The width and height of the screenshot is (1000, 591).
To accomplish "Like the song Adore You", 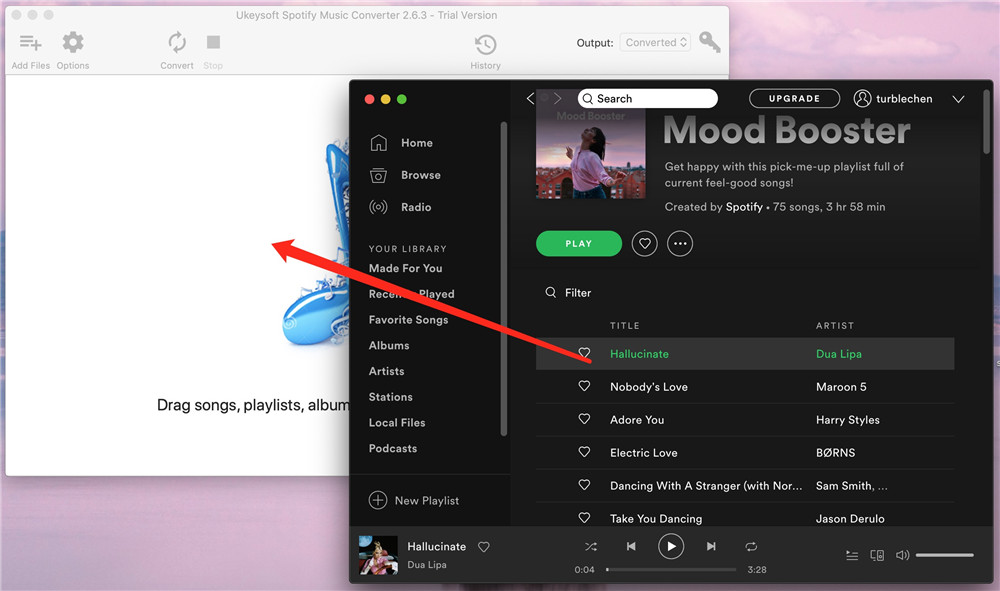I will (x=584, y=419).
